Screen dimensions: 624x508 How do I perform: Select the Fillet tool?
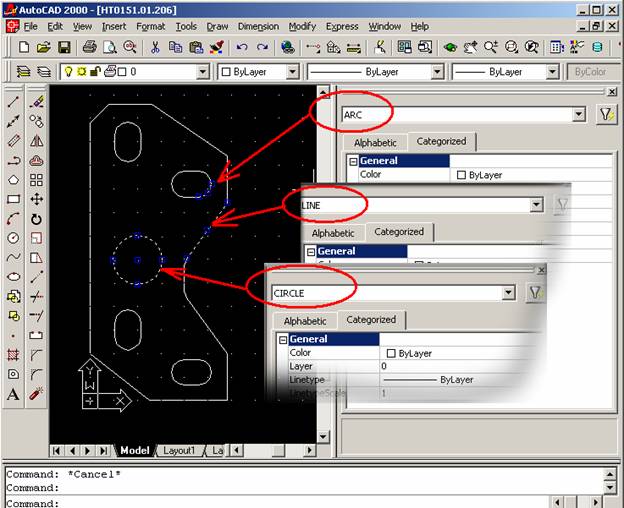click(x=36, y=374)
